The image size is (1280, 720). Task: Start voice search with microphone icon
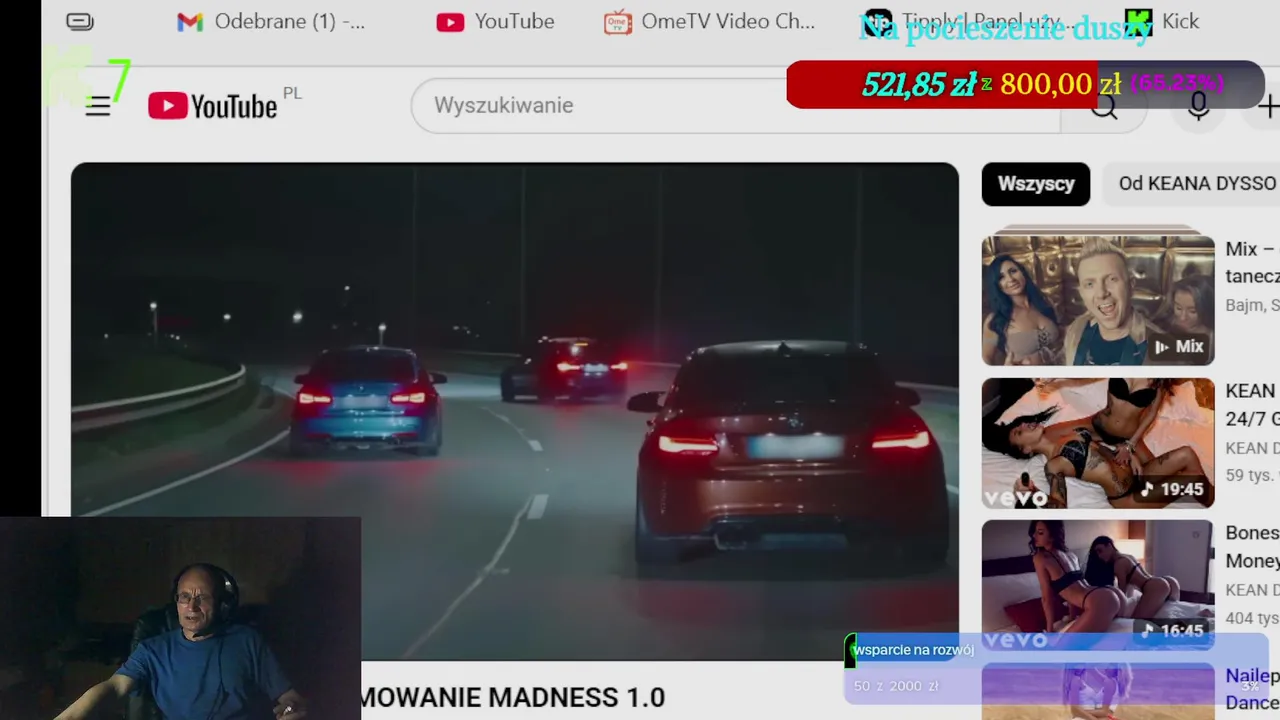(x=1198, y=106)
